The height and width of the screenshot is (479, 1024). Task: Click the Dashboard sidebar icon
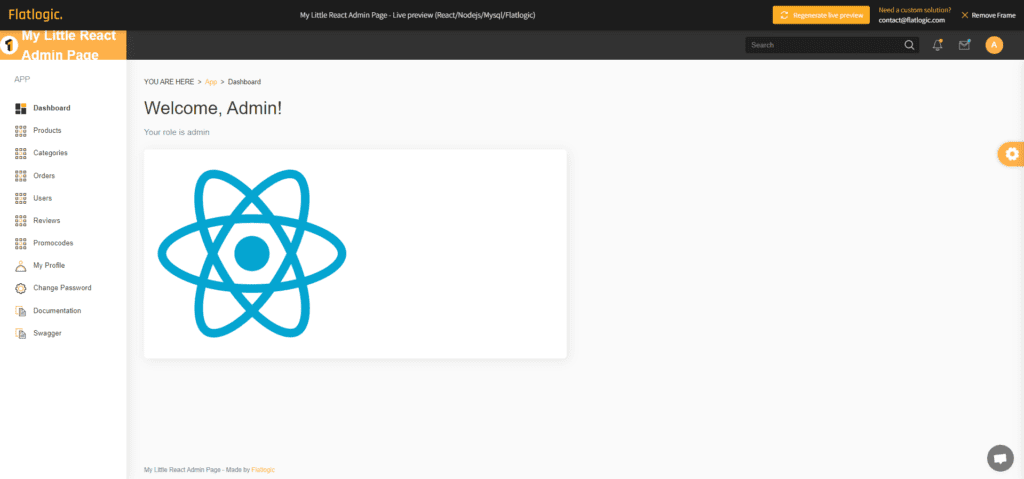[x=20, y=108]
